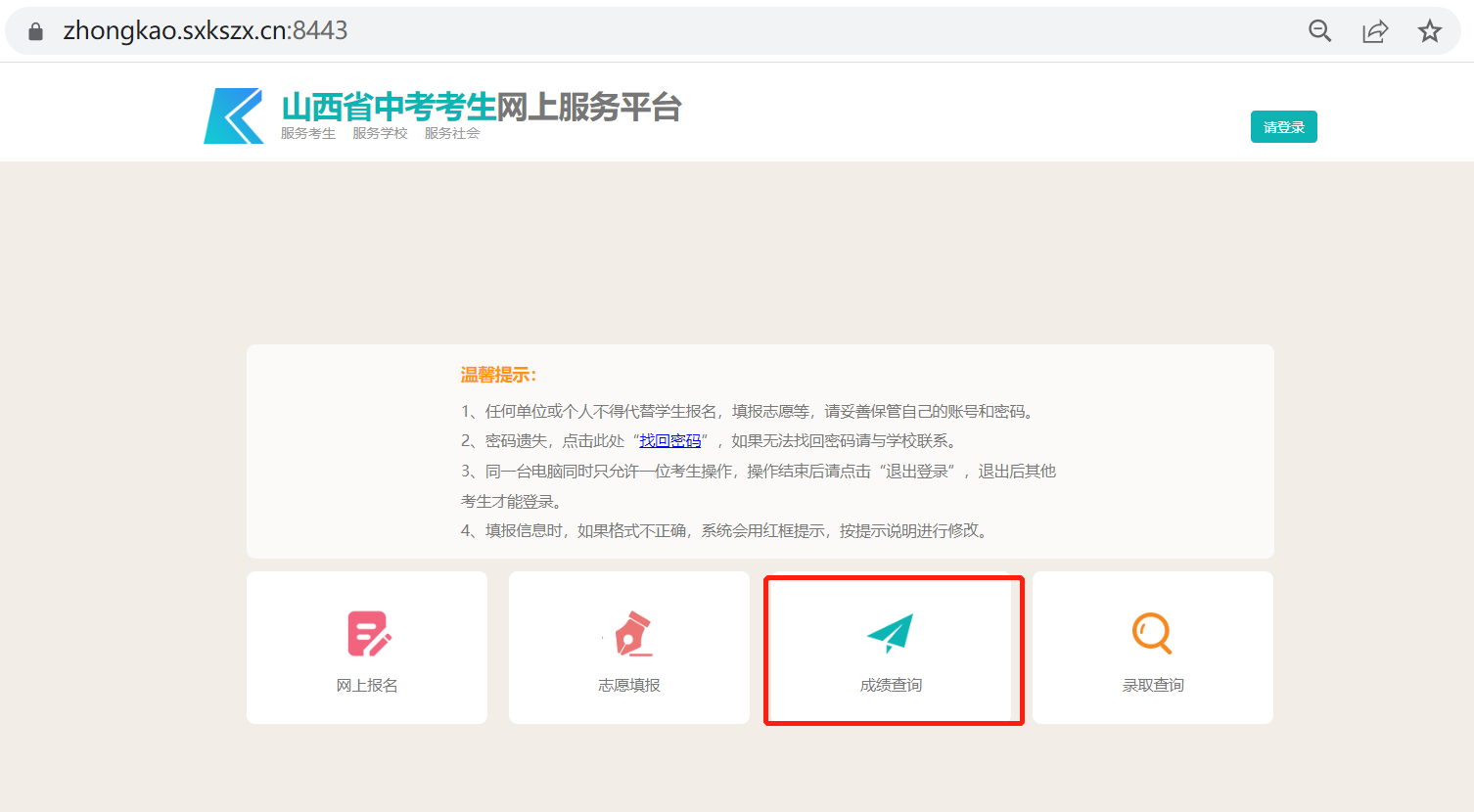Bookmark this page with the star icon
The width and height of the screenshot is (1474, 812).
1429,31
